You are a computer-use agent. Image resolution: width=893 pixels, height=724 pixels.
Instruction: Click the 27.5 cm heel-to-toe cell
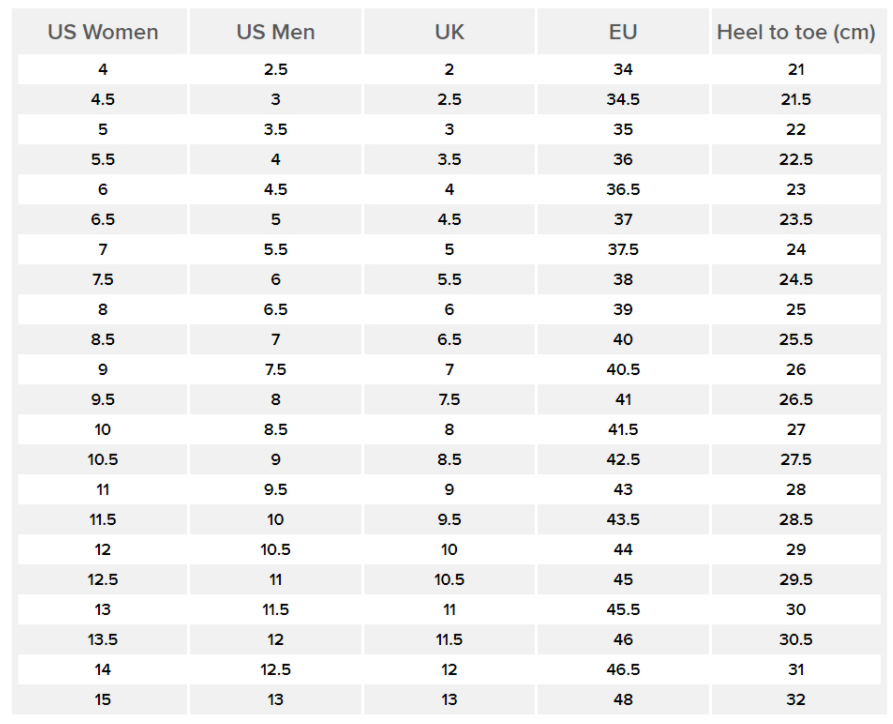coord(796,459)
